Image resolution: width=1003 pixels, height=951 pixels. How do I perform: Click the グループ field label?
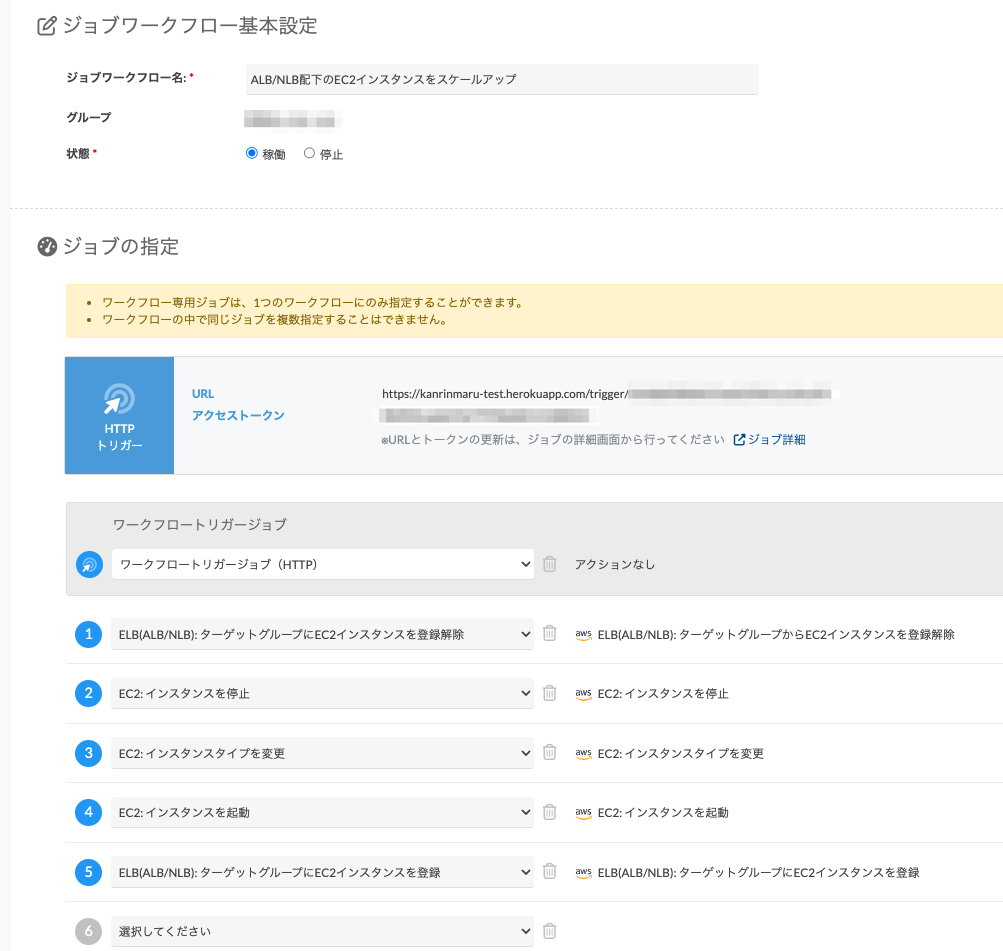pyautogui.click(x=89, y=118)
